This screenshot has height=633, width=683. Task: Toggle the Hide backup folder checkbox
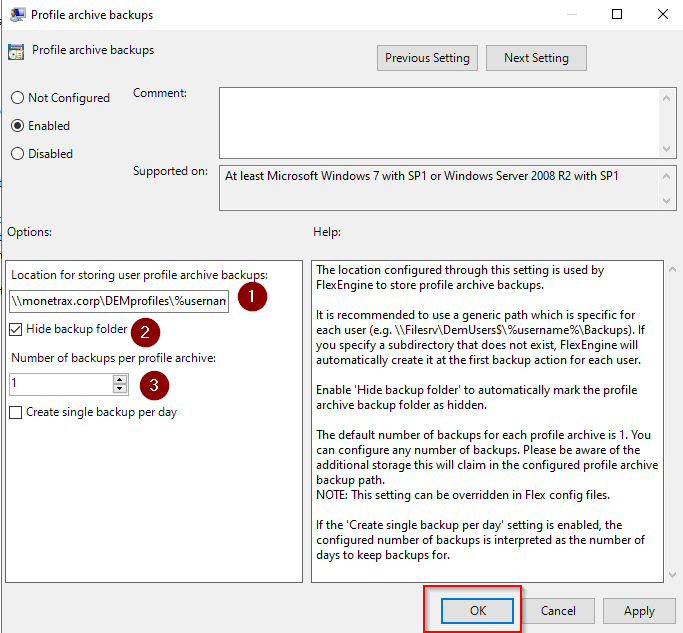pos(16,329)
